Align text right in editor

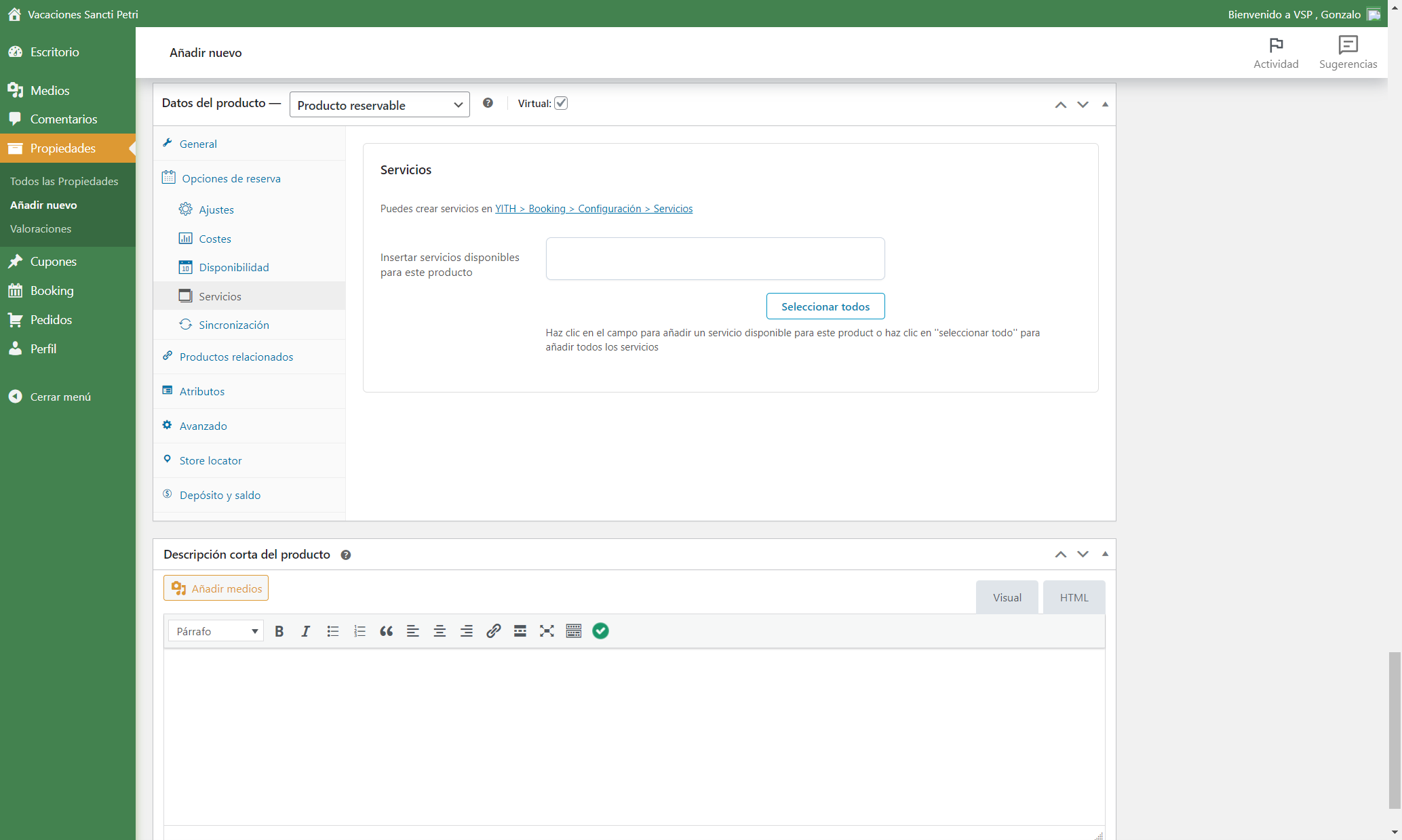[x=467, y=631]
